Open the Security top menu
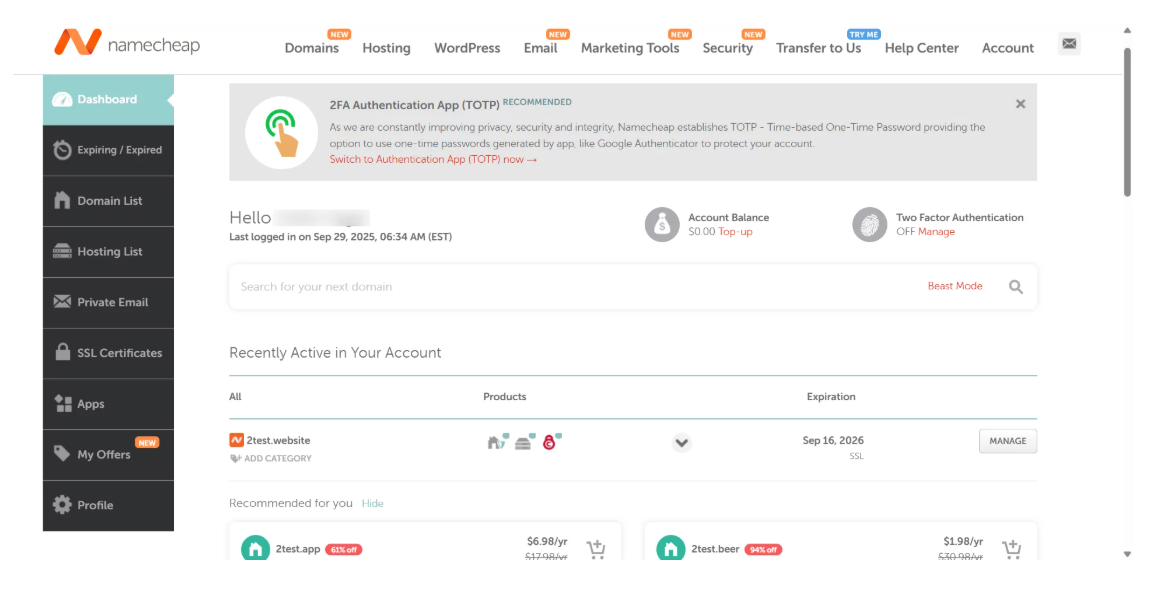Screen dimensions: 1152x598 click(727, 48)
